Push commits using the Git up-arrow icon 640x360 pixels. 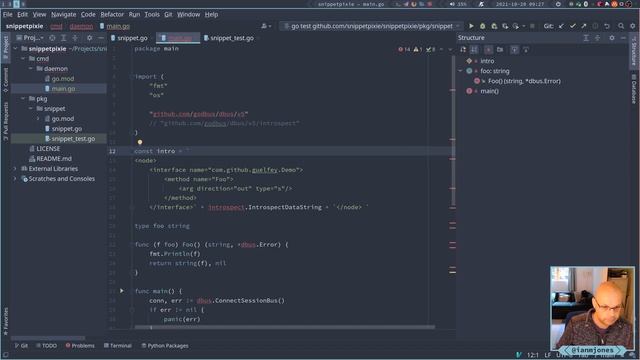click(x=584, y=26)
